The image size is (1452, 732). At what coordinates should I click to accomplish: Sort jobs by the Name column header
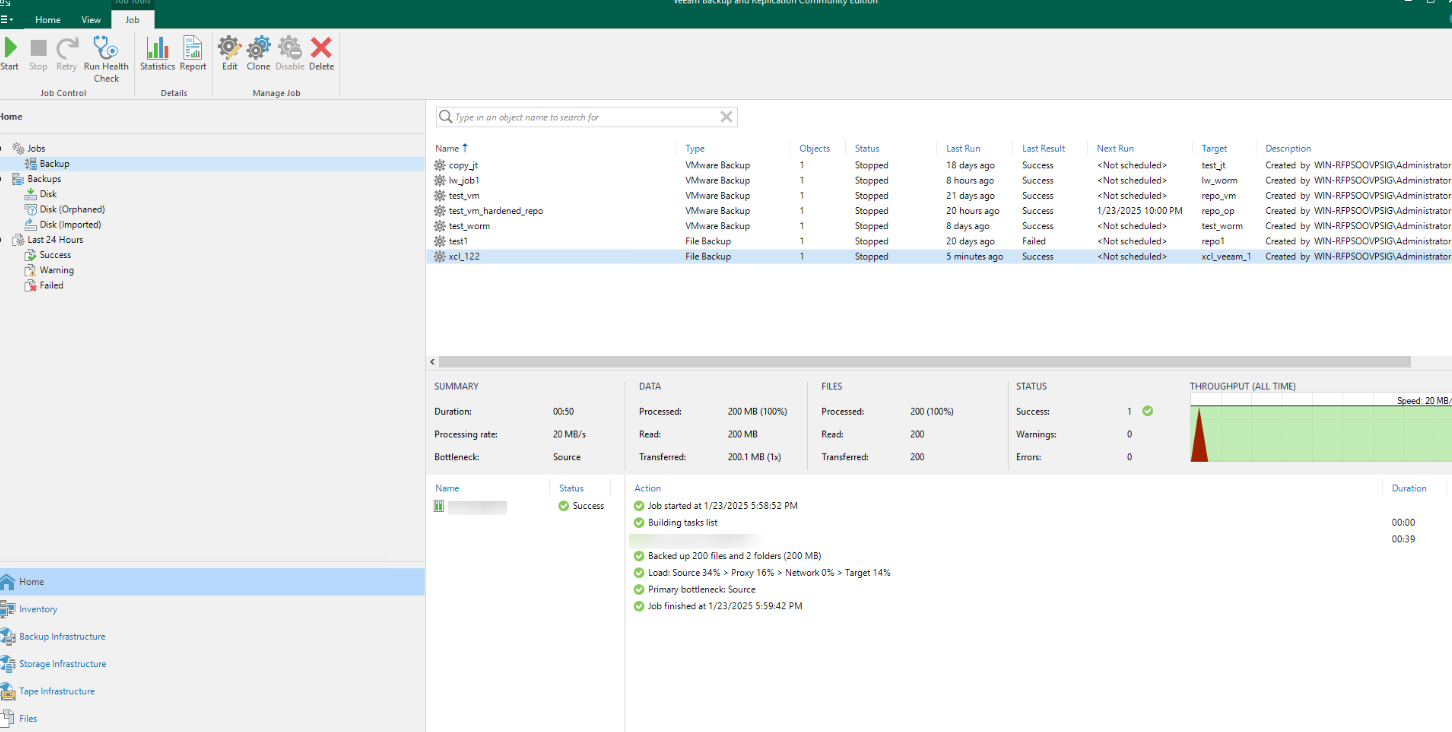[446, 148]
